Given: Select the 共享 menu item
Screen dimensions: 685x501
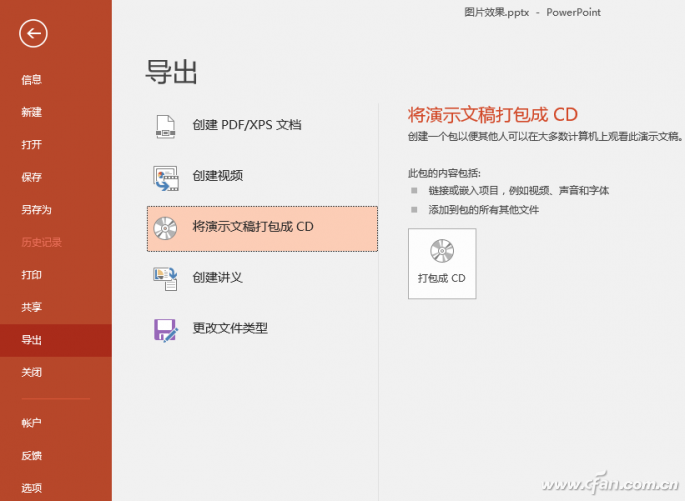Looking at the screenshot, I should point(32,307).
